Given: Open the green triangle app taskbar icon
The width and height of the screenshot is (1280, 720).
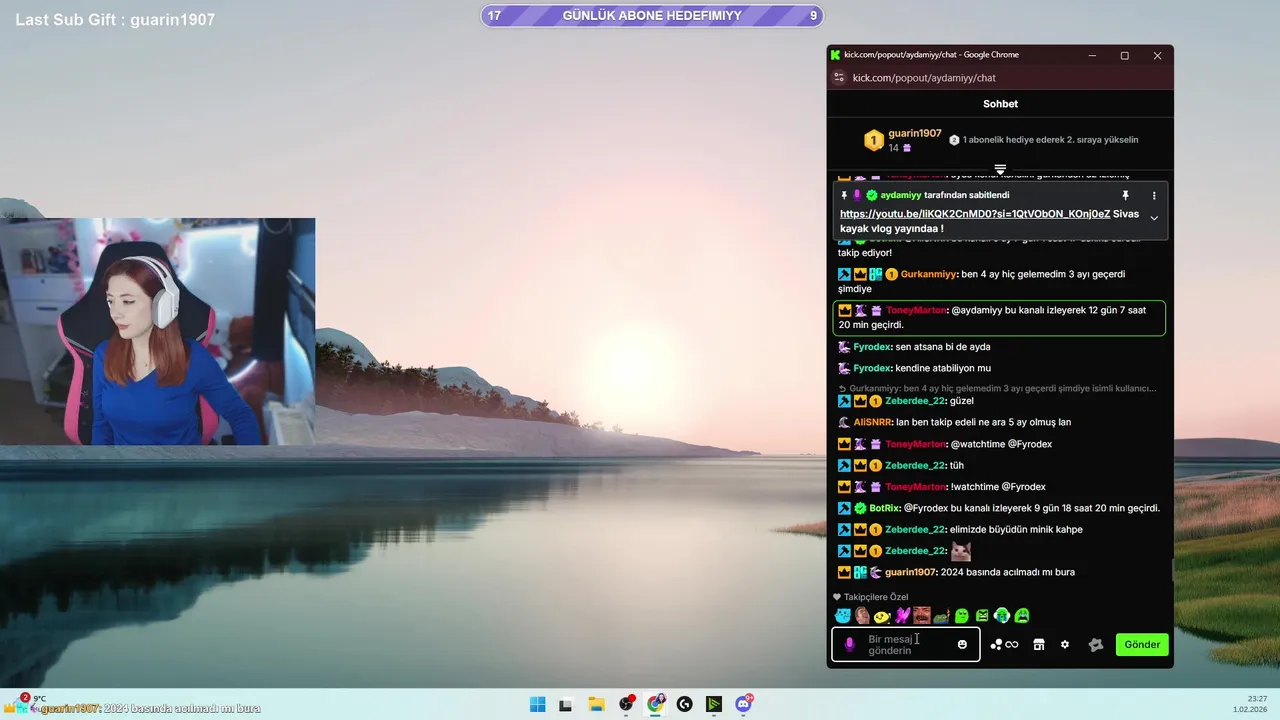Looking at the screenshot, I should 714,704.
